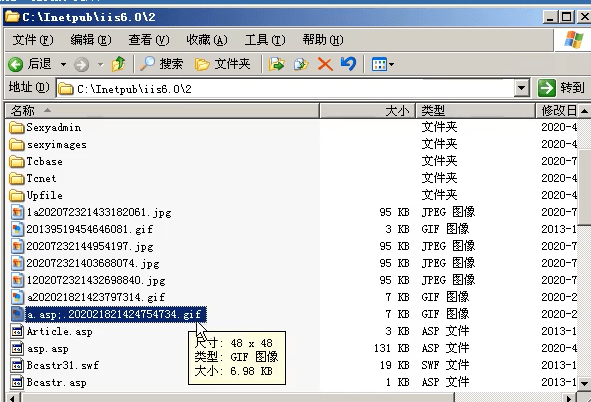The image size is (591, 402).
Task: Select file name Article.asp
Action: click(60, 332)
